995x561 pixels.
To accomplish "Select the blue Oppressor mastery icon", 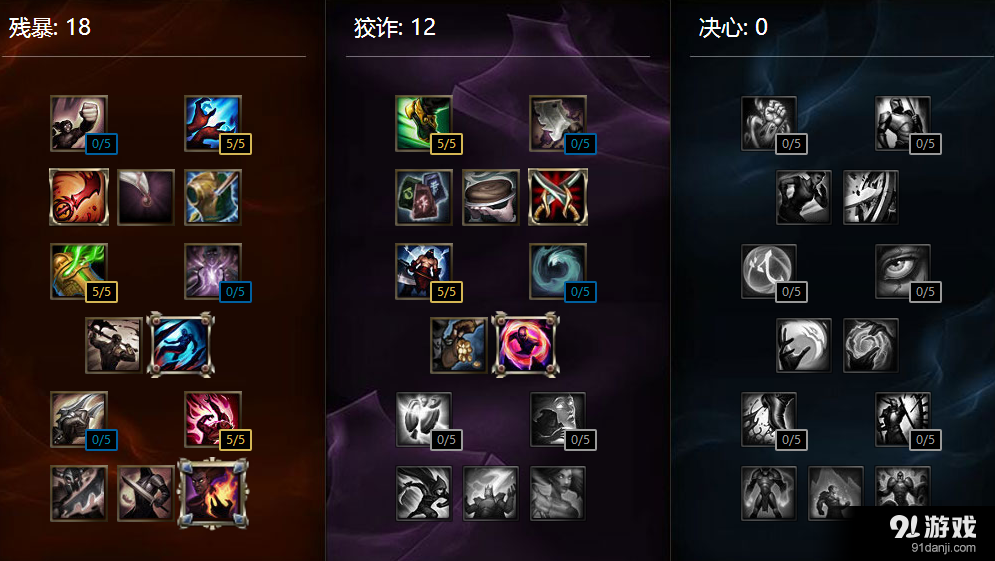I will tap(181, 345).
